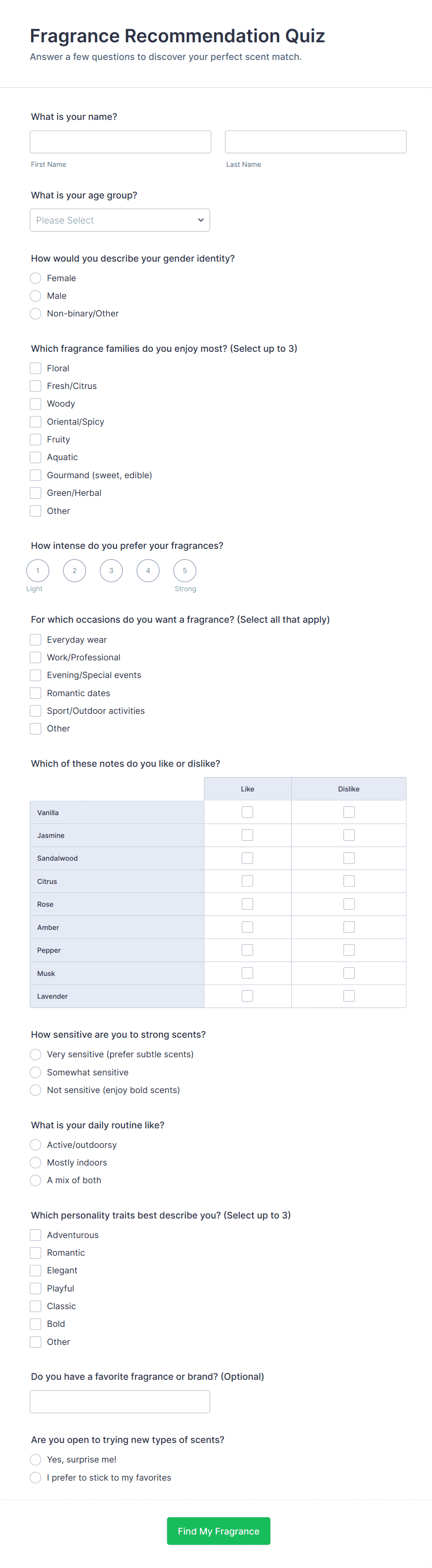Click the First Name input field
This screenshot has width=432, height=1568.
(x=120, y=142)
